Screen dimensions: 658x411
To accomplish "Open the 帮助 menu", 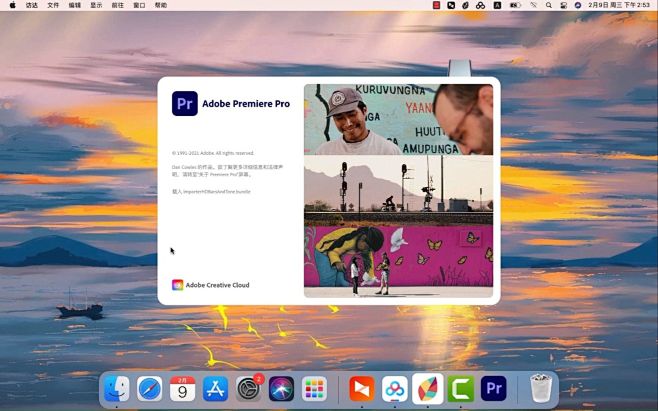I will click(x=161, y=5).
